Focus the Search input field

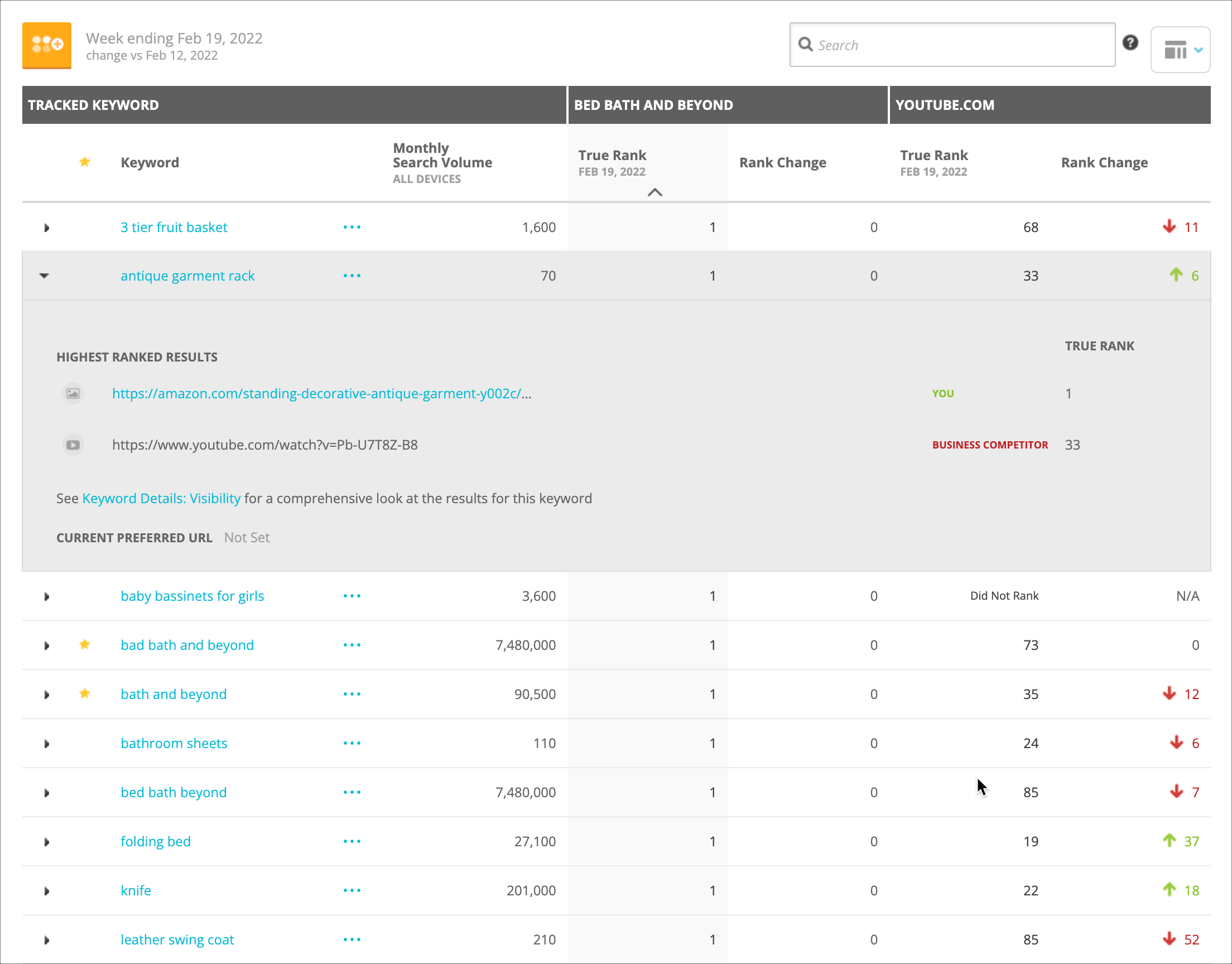[x=952, y=45]
